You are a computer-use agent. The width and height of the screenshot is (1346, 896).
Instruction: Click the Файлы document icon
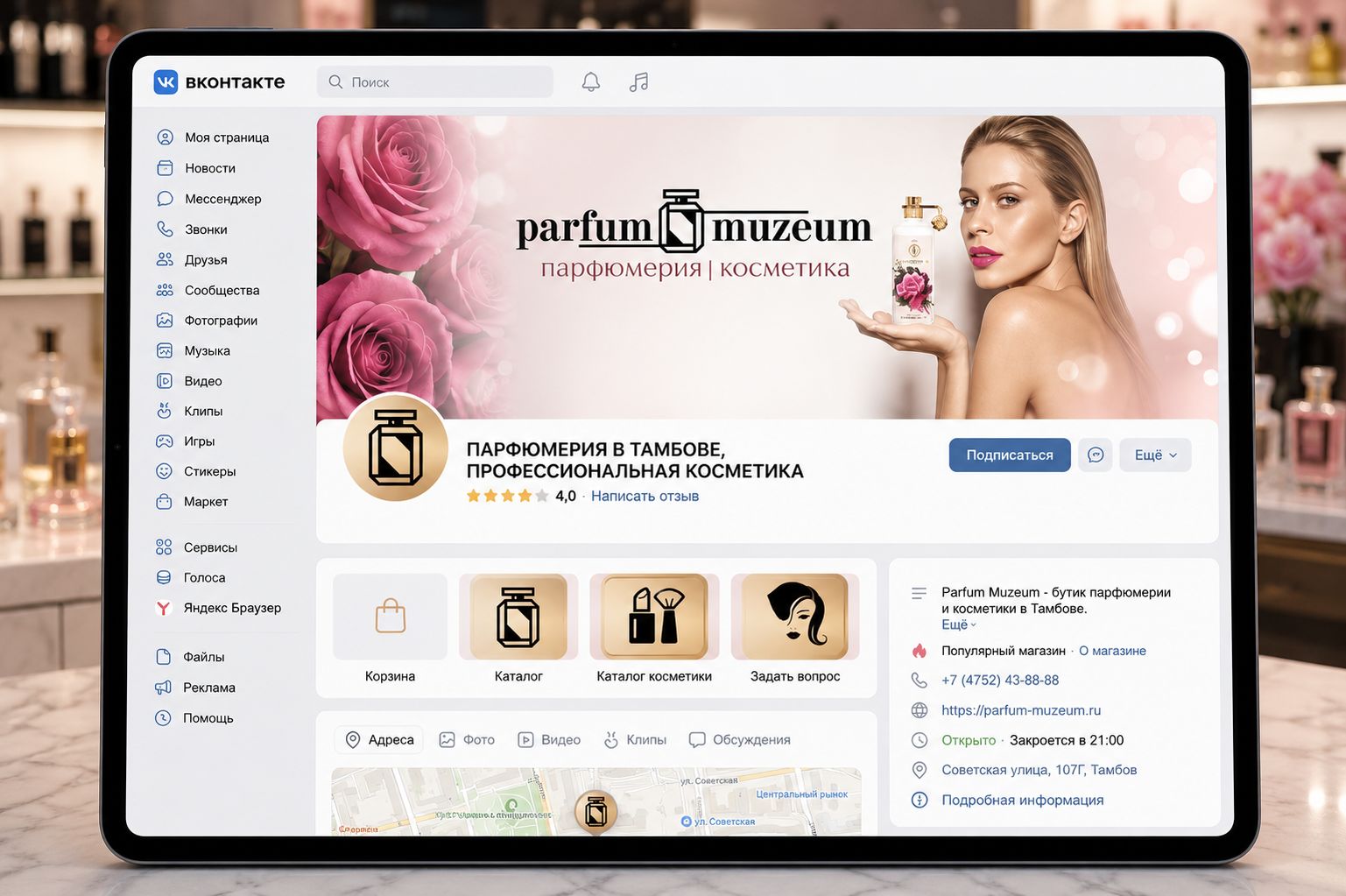[163, 657]
